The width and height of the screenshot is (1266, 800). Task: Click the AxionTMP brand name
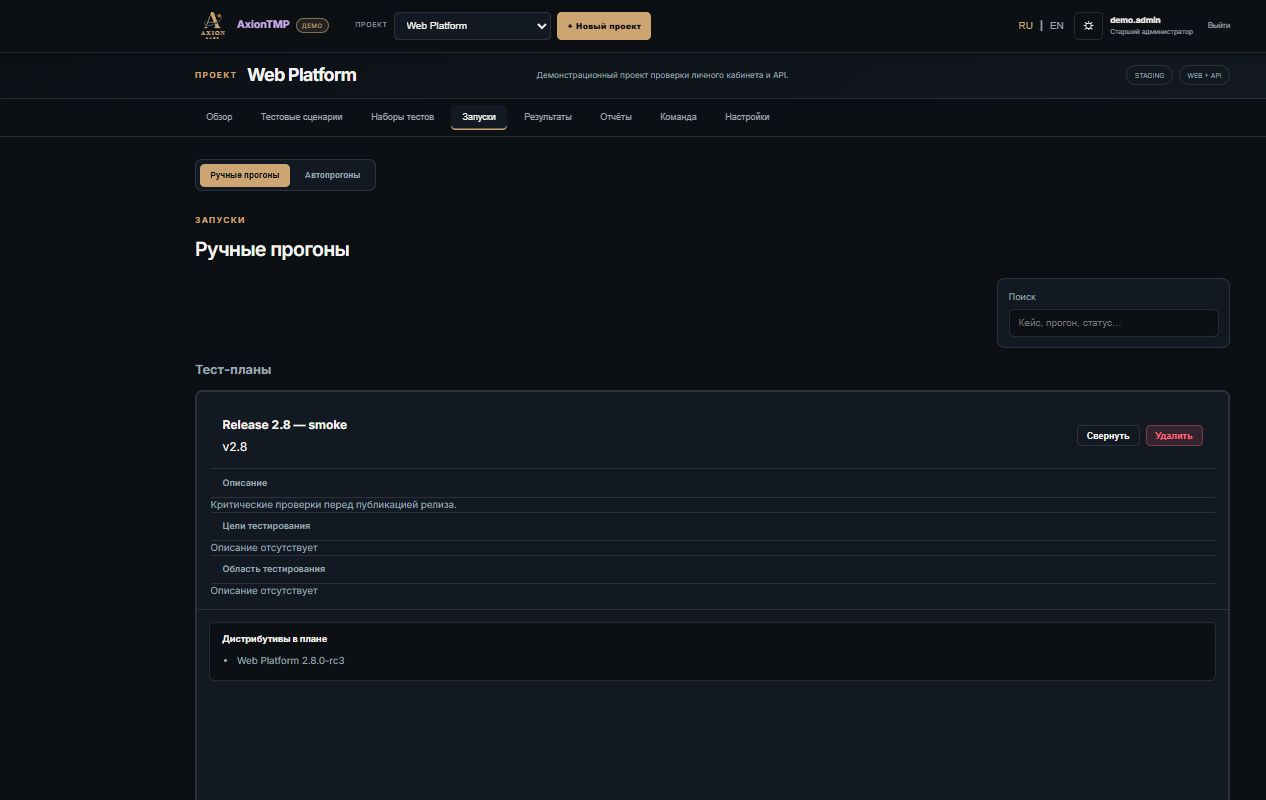tap(263, 25)
